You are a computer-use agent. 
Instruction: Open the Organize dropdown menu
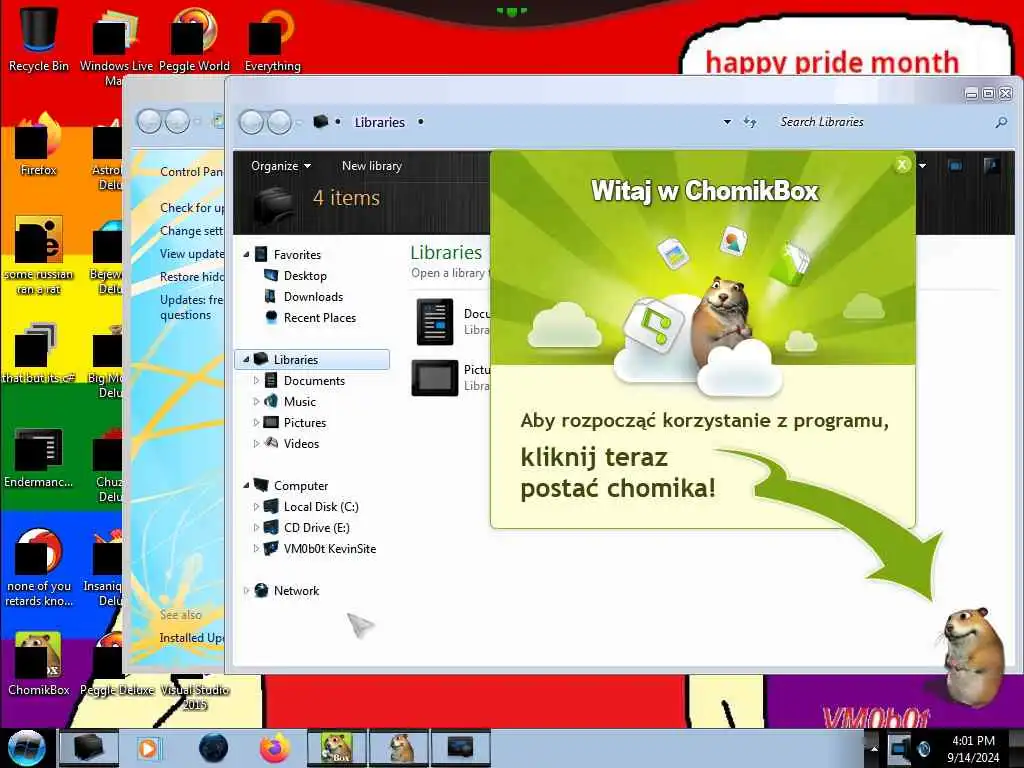tap(281, 166)
